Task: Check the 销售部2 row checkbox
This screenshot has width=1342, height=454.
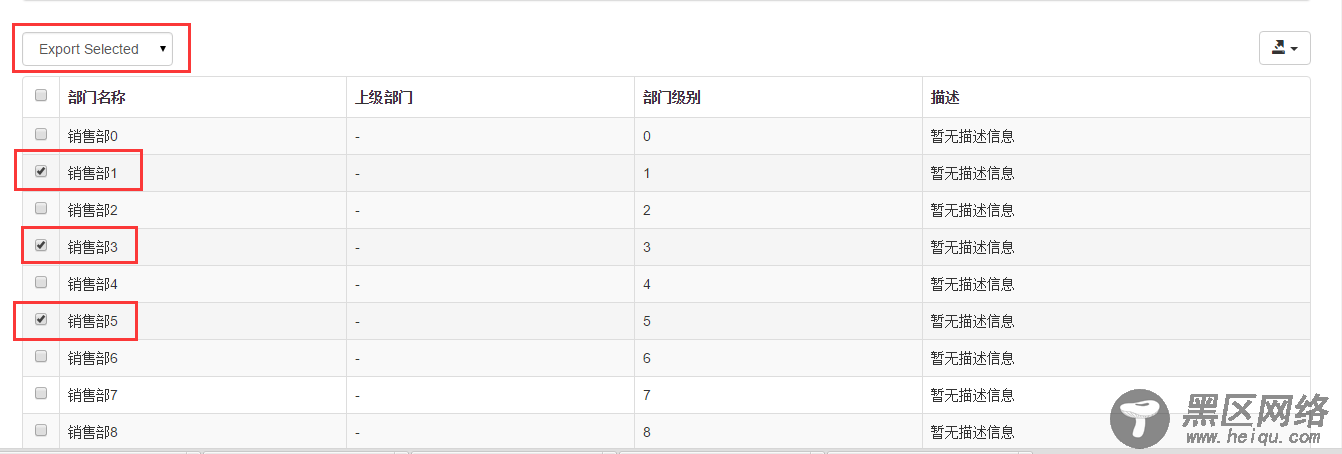Action: (41, 208)
